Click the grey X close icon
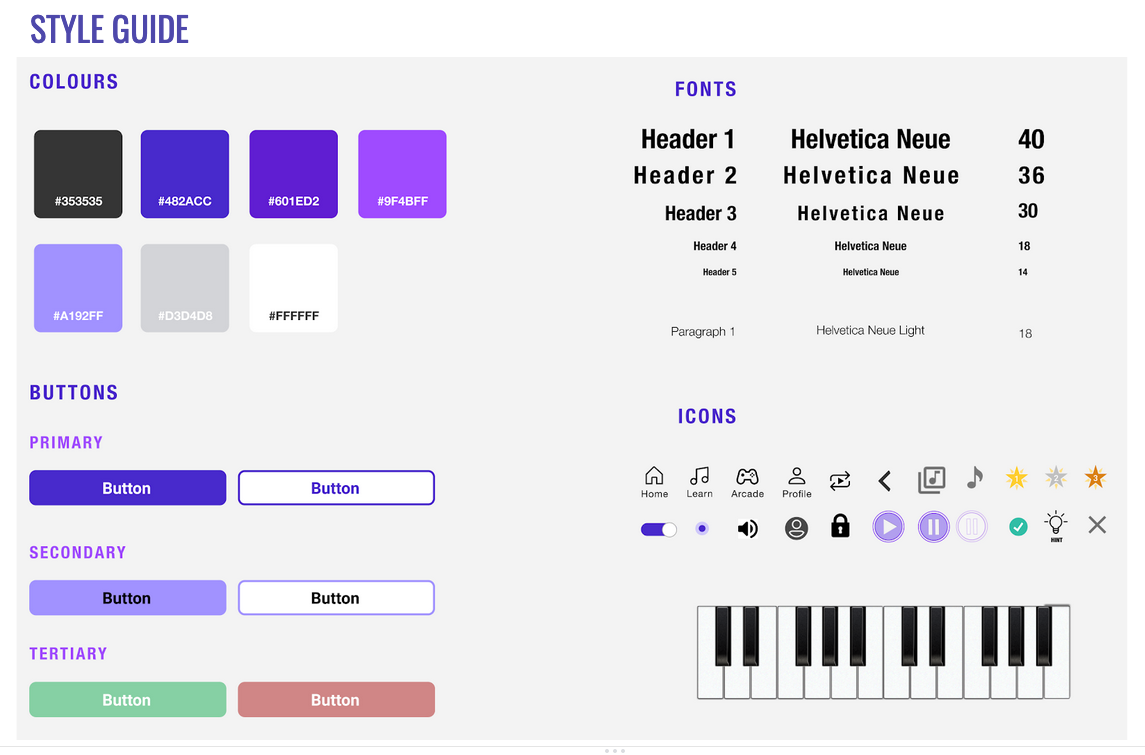Viewport: 1145px width, 755px height. 1097,525
